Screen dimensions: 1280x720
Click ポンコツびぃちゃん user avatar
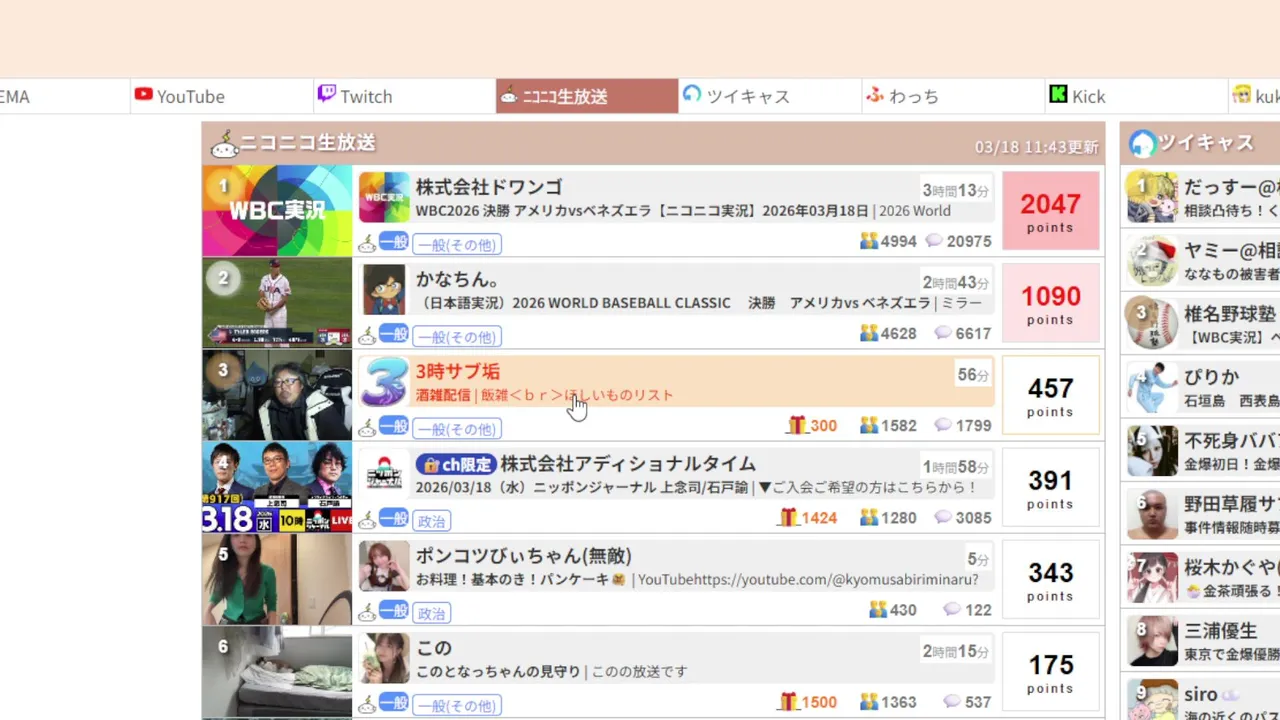(x=384, y=566)
